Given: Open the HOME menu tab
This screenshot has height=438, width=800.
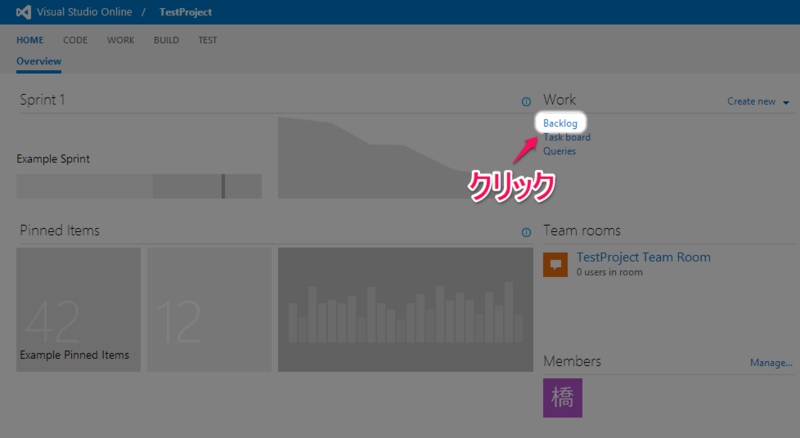Looking at the screenshot, I should (x=30, y=40).
